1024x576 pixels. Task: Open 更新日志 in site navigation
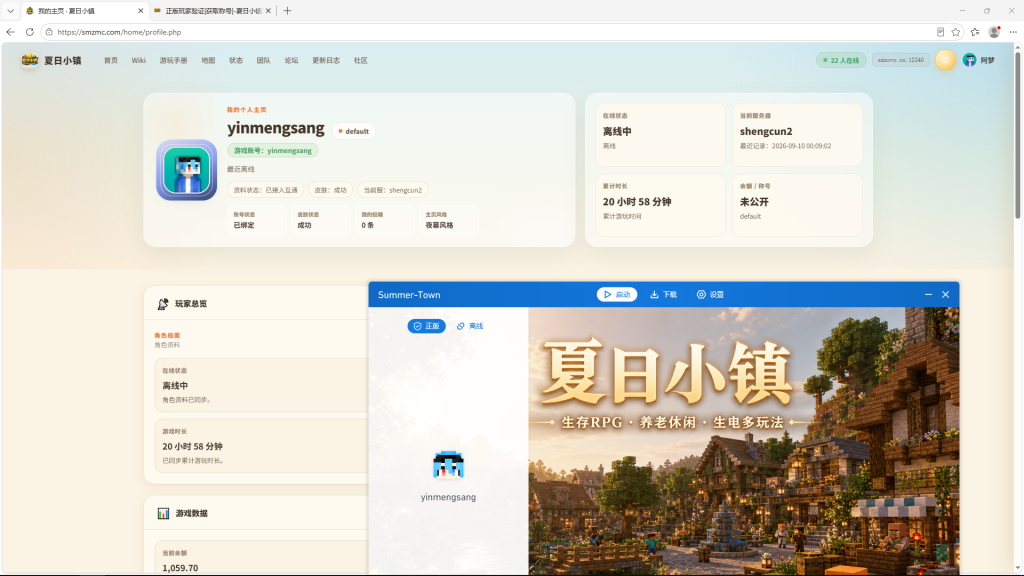[326, 60]
